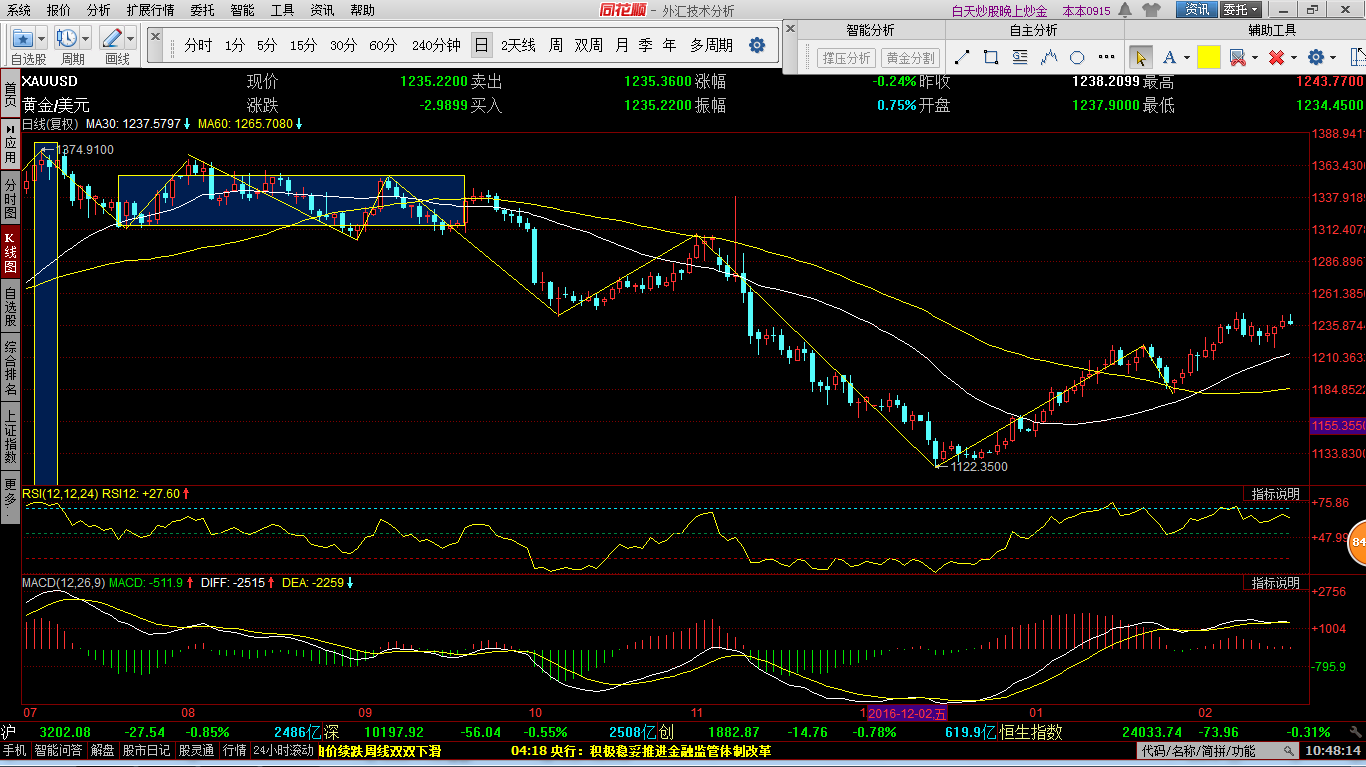
Task: Select the straight line drawing tool
Action: pos(963,57)
